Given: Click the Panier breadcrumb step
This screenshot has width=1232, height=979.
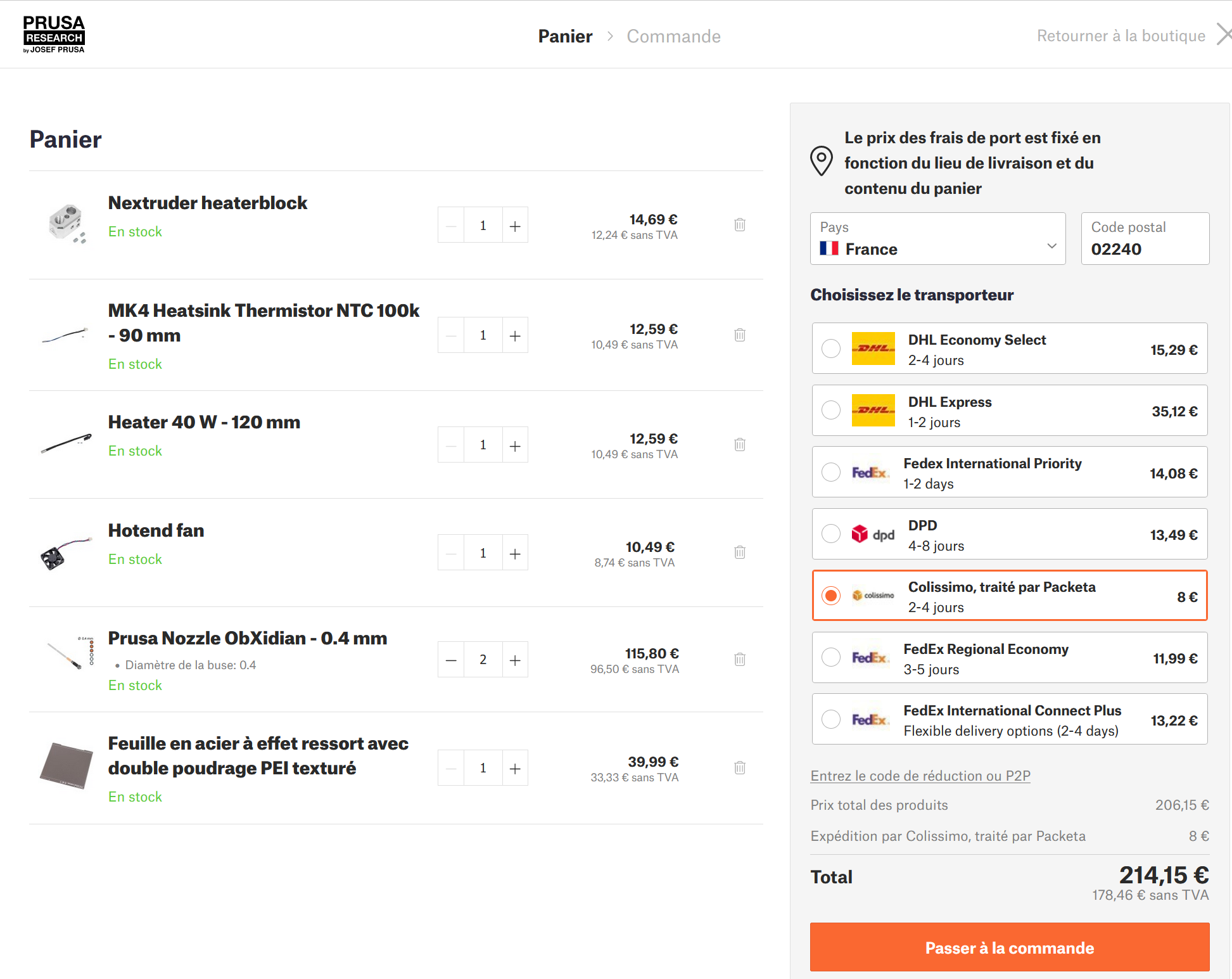Looking at the screenshot, I should pyautogui.click(x=565, y=36).
